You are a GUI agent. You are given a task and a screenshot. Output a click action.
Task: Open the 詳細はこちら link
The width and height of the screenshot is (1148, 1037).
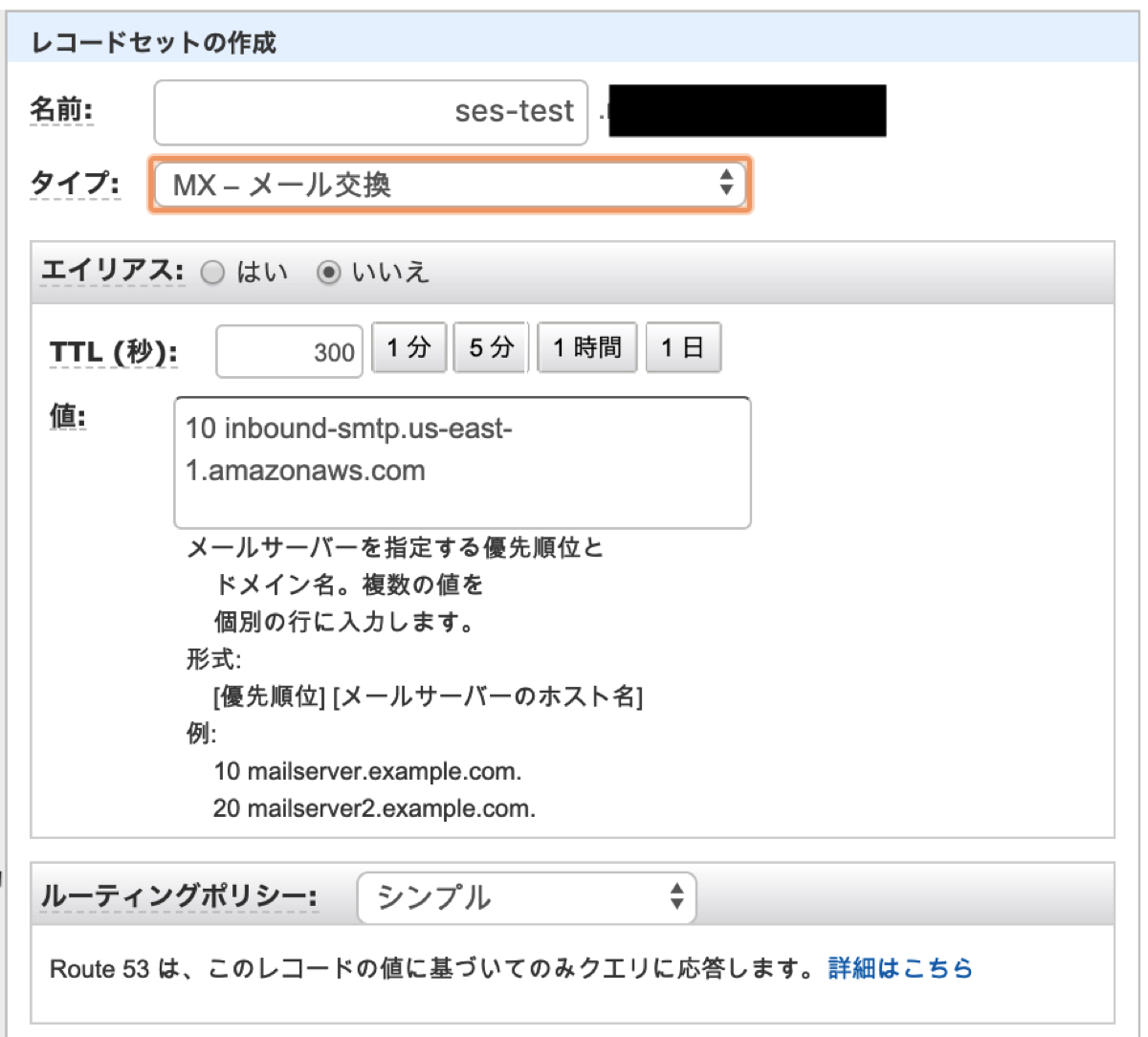click(900, 968)
